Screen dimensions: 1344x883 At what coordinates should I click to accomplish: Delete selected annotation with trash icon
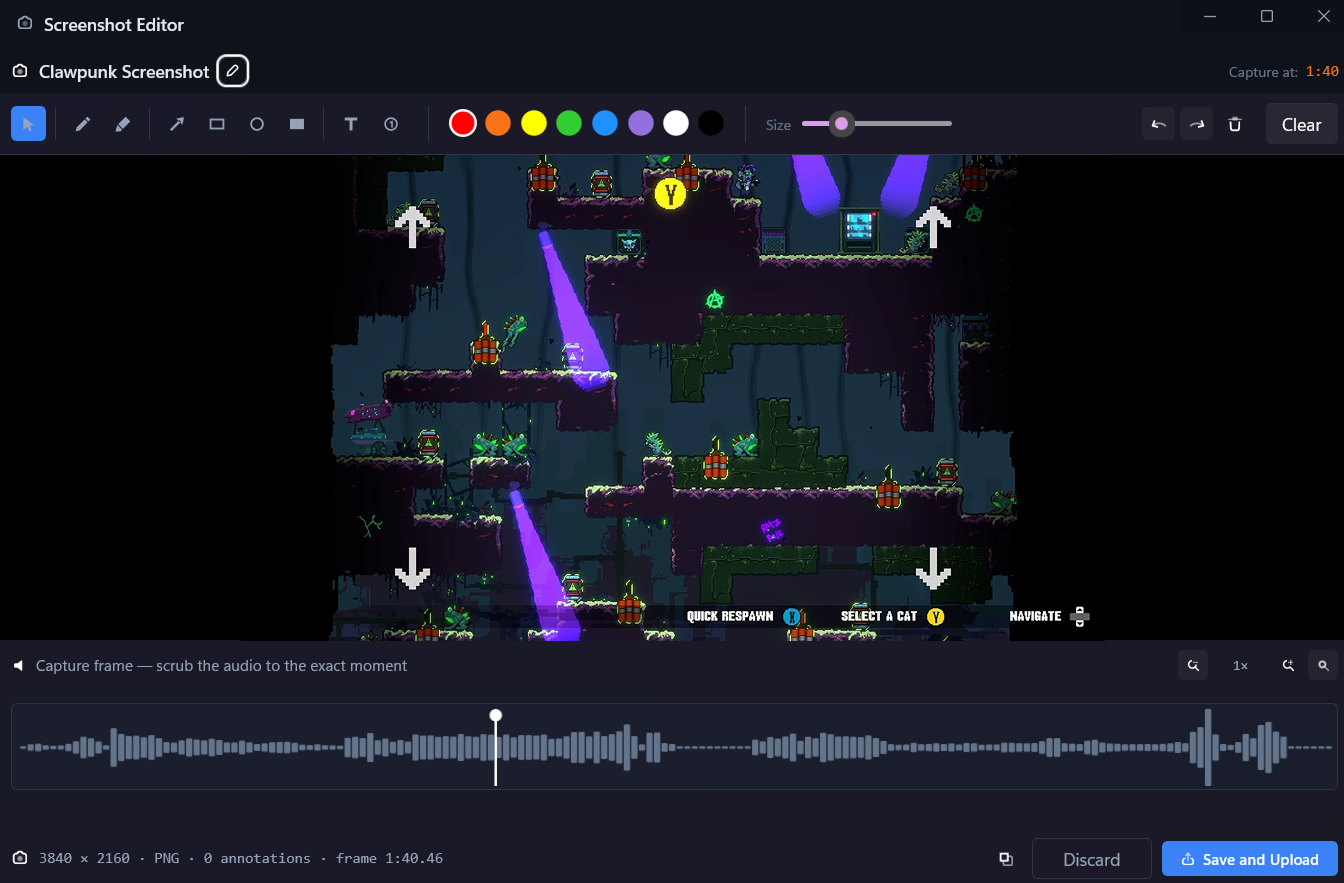pyautogui.click(x=1235, y=124)
